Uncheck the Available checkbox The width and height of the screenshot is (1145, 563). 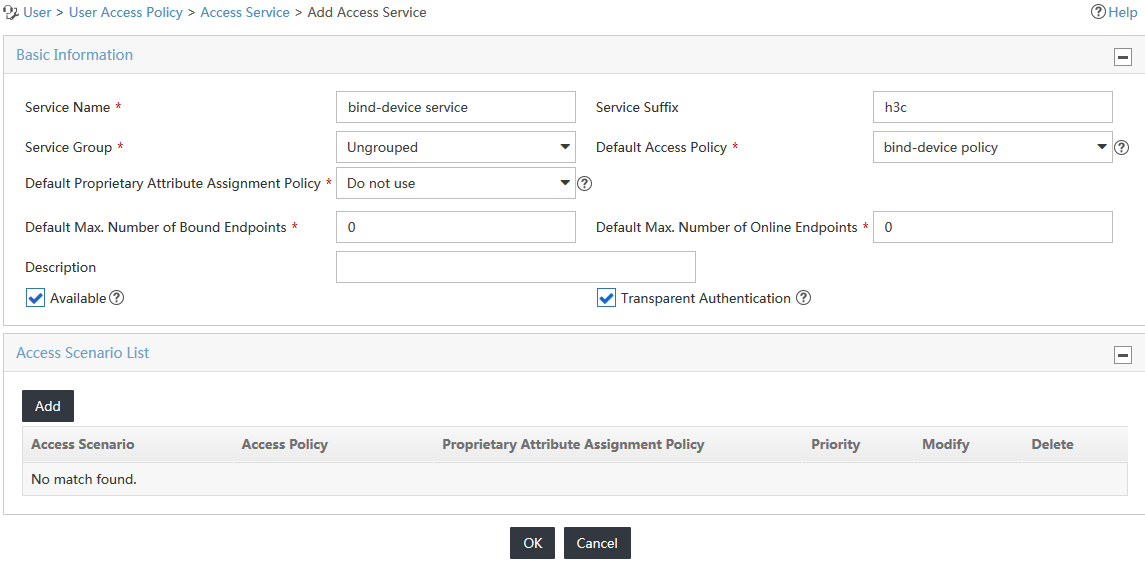[x=35, y=298]
